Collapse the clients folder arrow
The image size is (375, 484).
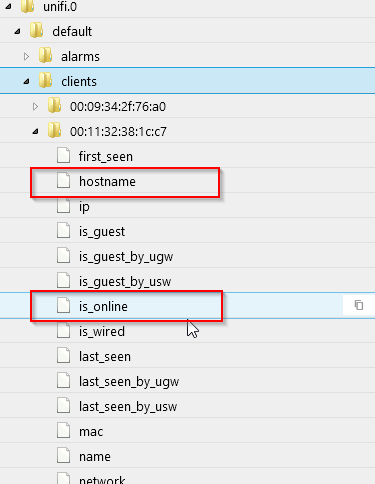[26, 82]
